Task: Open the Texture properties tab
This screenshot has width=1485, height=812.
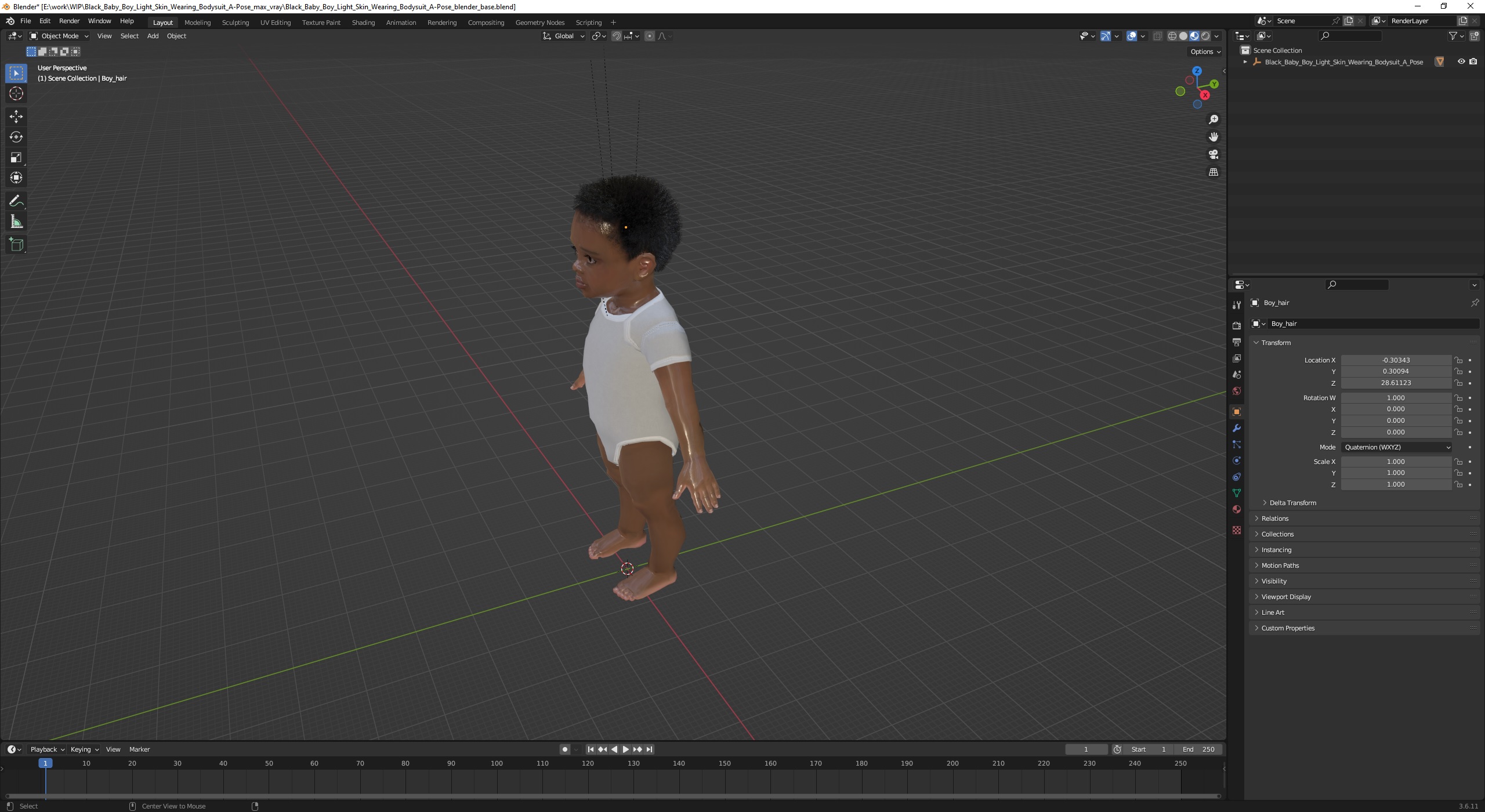Action: 1237,530
